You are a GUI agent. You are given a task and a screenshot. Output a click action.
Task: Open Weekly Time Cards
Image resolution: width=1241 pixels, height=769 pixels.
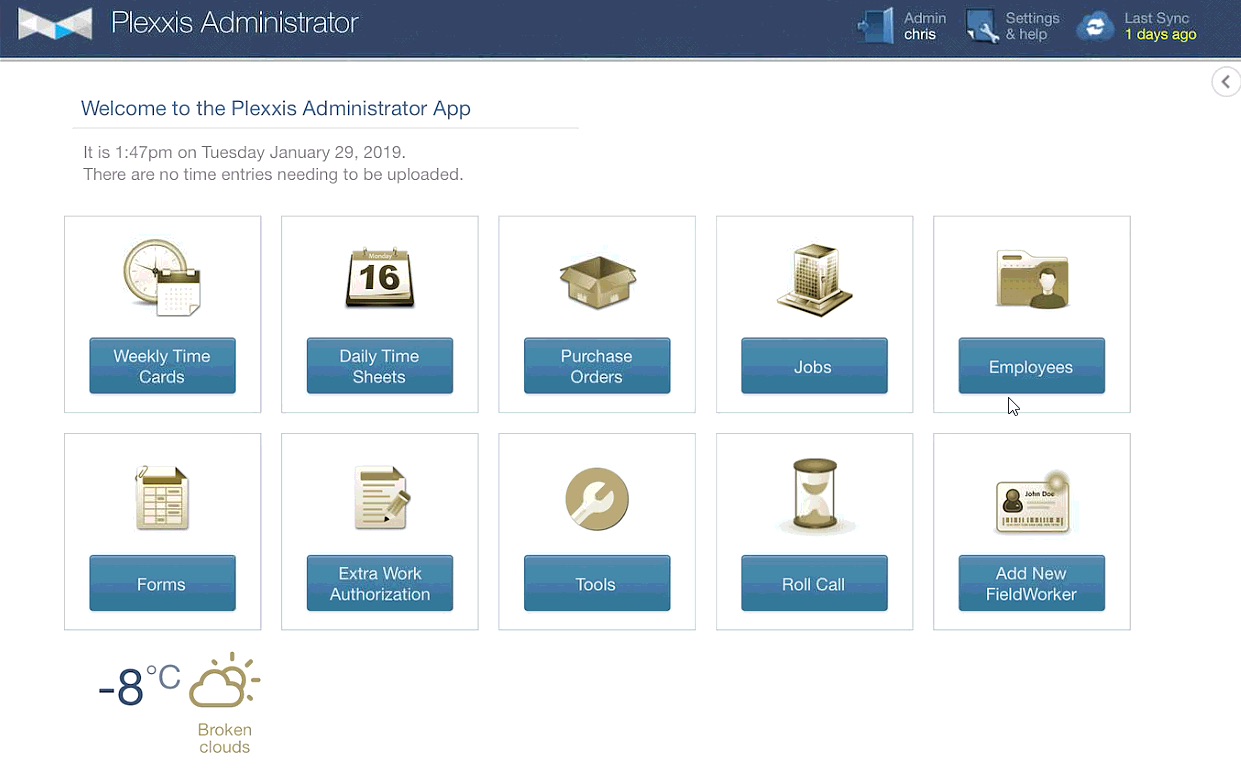(162, 366)
